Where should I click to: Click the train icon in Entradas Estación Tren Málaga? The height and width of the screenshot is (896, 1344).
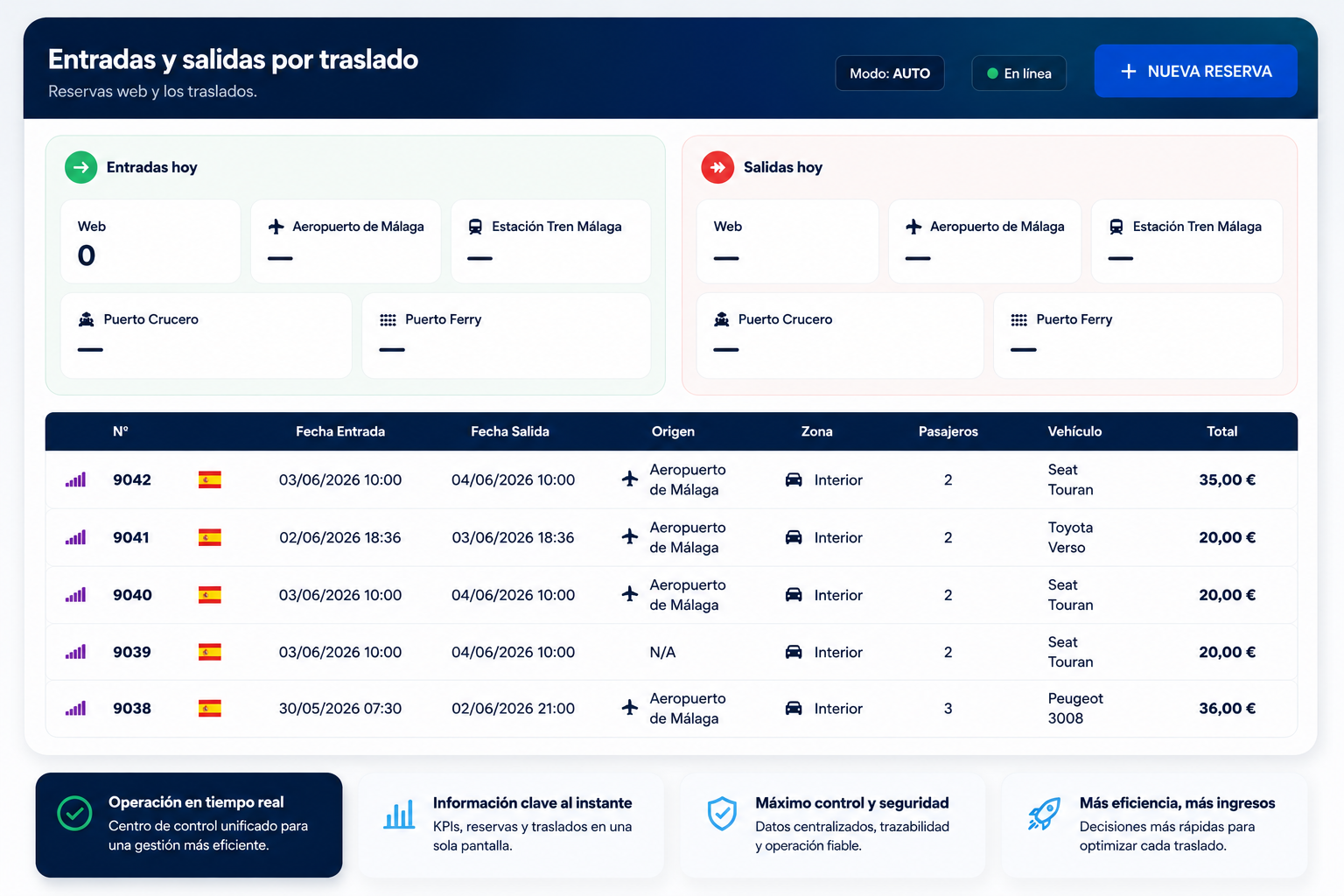tap(475, 227)
